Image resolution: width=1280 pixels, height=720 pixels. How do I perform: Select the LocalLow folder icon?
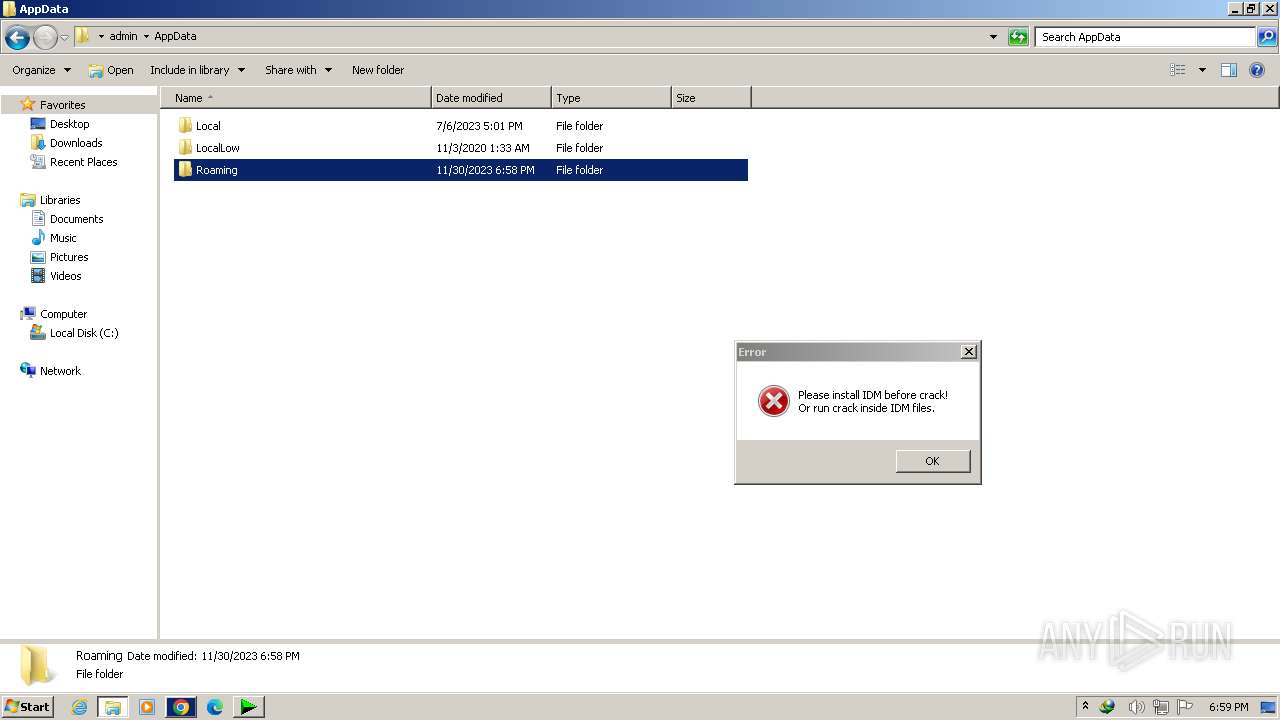pos(185,147)
